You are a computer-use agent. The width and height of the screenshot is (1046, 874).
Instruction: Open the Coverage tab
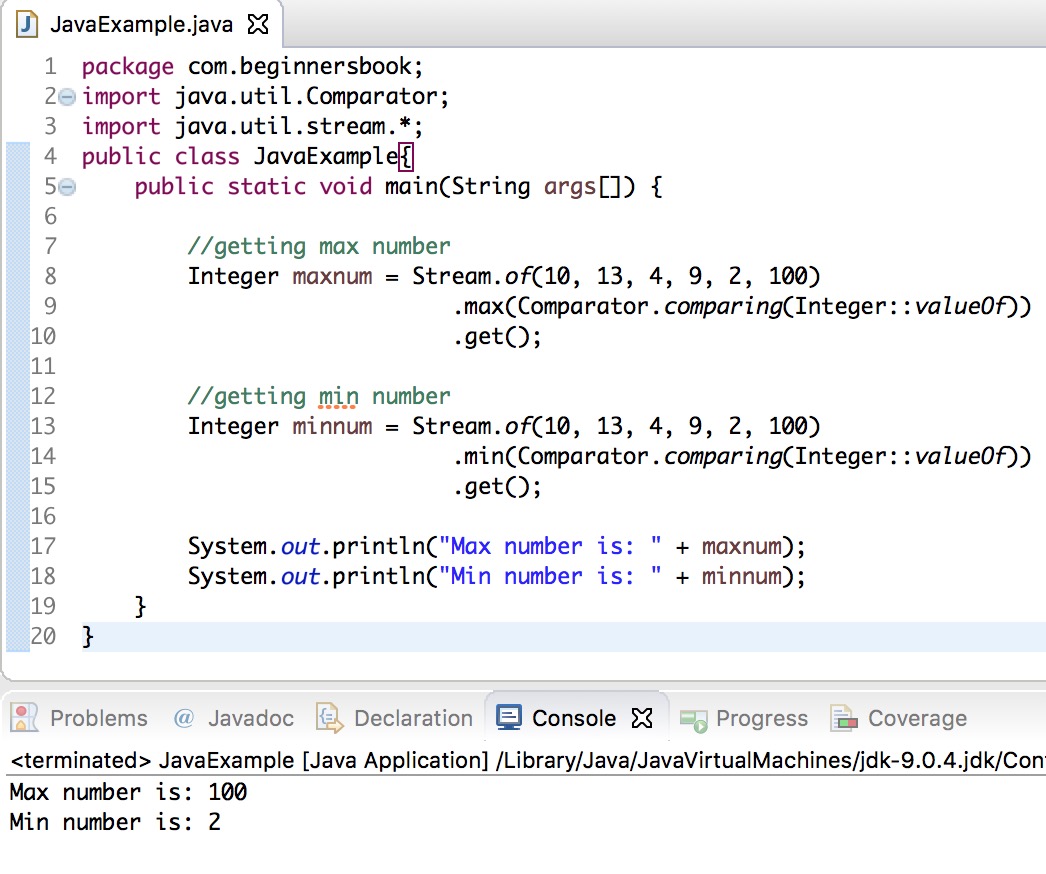[x=920, y=717]
